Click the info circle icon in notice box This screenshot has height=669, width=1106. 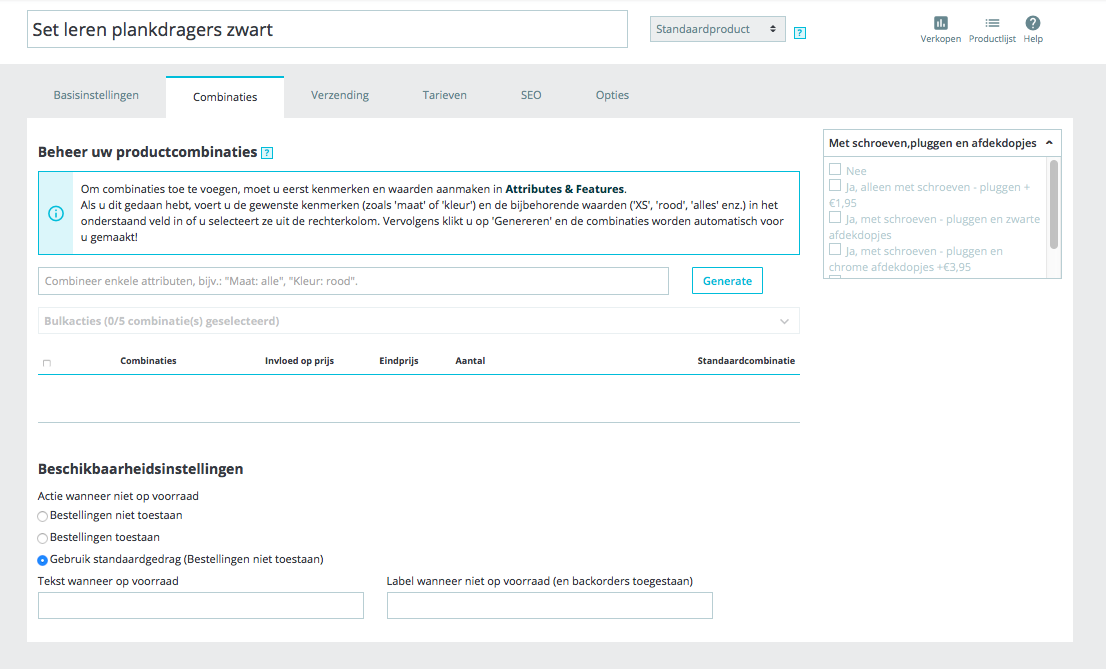coord(56,213)
